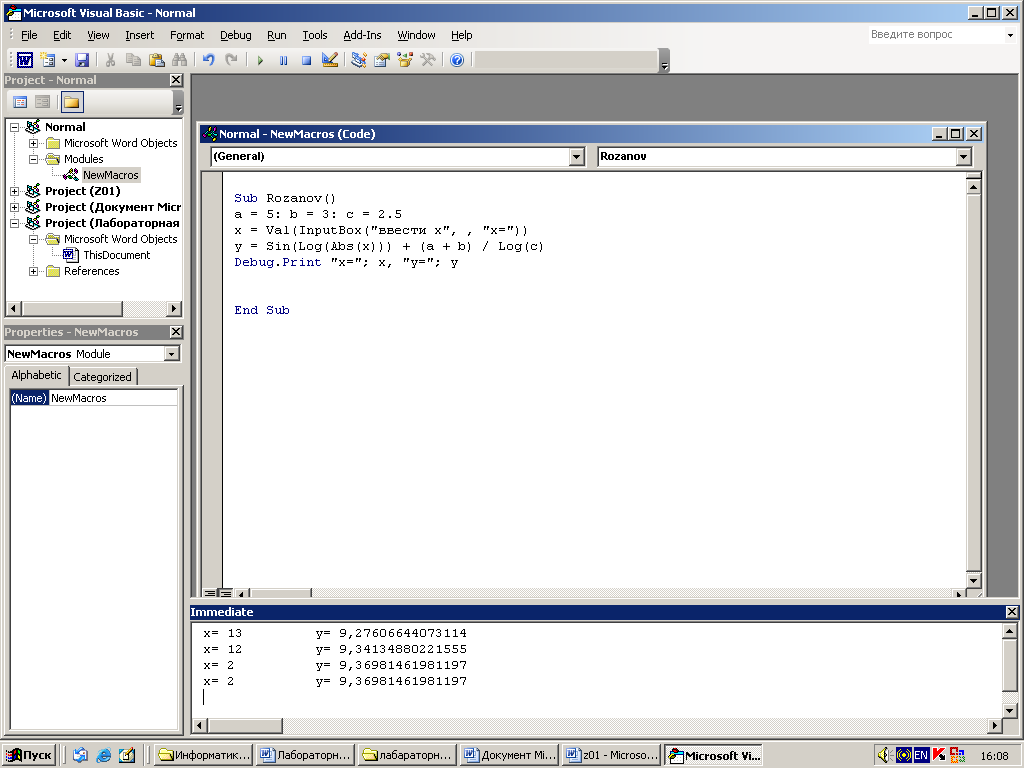Viewport: 1024px width, 768px height.
Task: Close the Properties - NewMacros panel
Action: (x=176, y=332)
